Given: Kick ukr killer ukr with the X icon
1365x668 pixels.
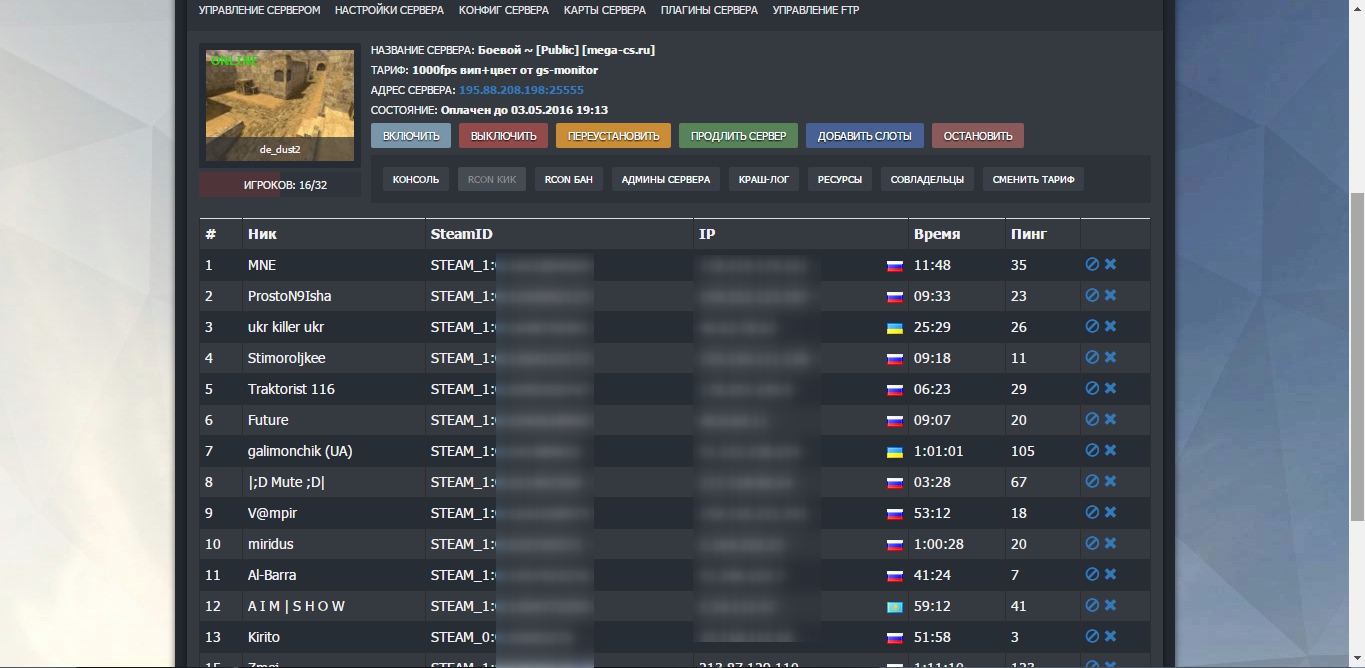Looking at the screenshot, I should pos(1110,326).
